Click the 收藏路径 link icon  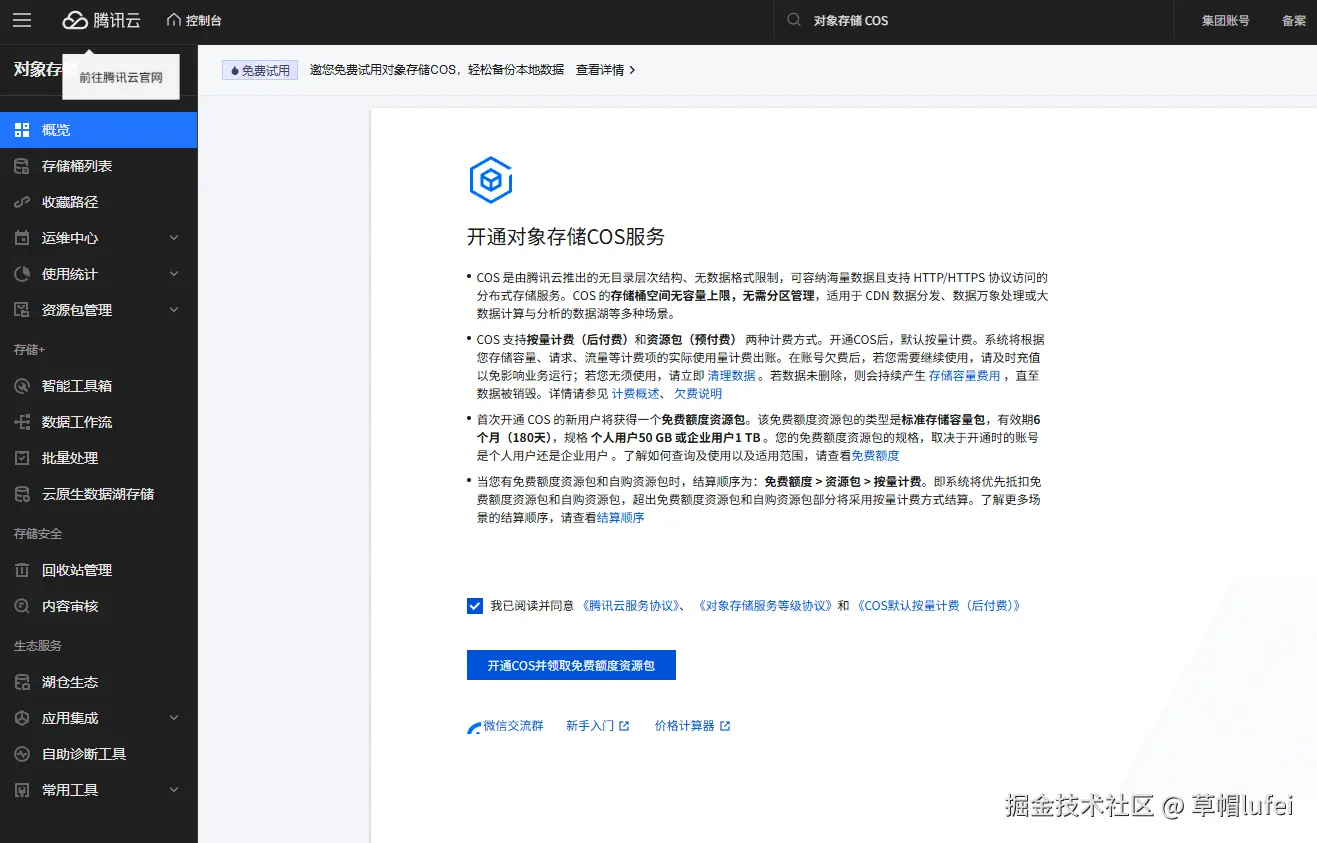point(22,202)
